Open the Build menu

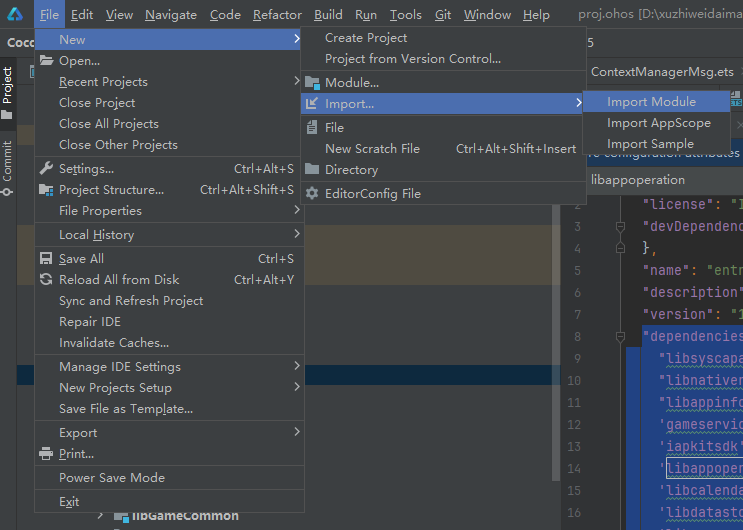pyautogui.click(x=328, y=15)
